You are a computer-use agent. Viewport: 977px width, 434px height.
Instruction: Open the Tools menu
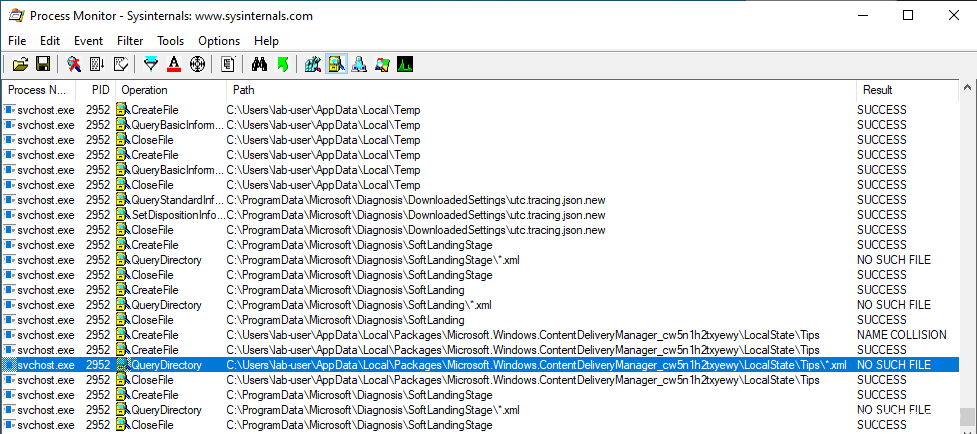click(x=171, y=41)
